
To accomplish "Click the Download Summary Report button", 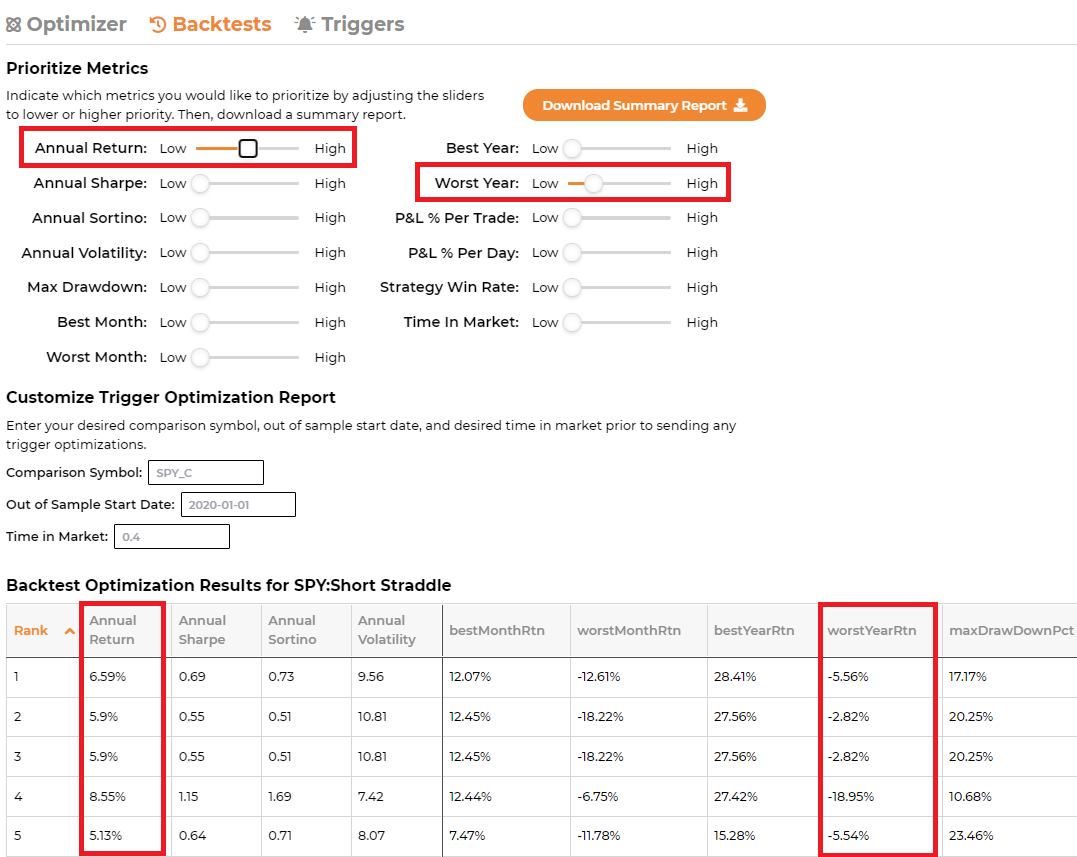I will pyautogui.click(x=644, y=105).
